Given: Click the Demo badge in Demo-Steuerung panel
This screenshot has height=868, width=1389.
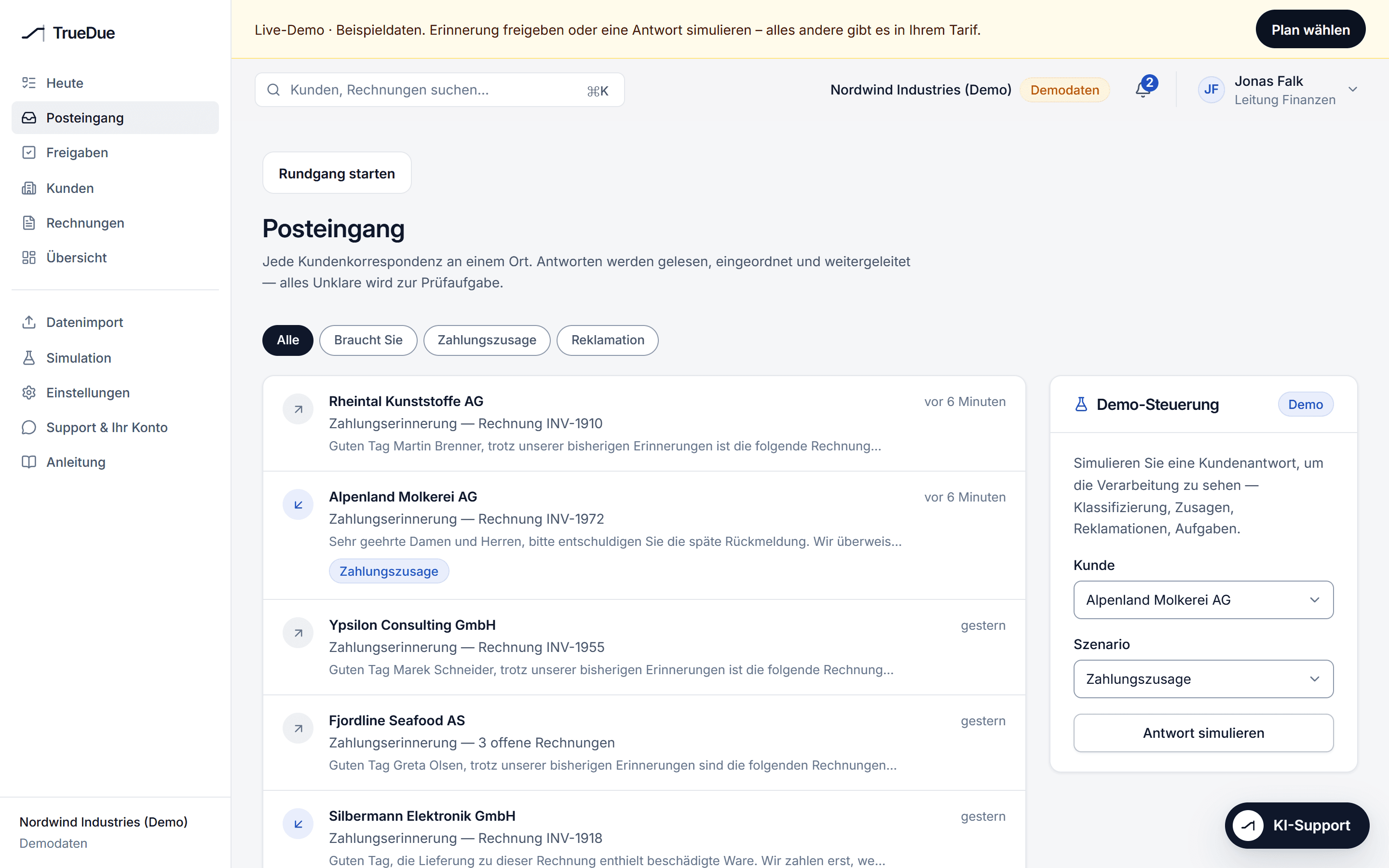Looking at the screenshot, I should coord(1305,404).
